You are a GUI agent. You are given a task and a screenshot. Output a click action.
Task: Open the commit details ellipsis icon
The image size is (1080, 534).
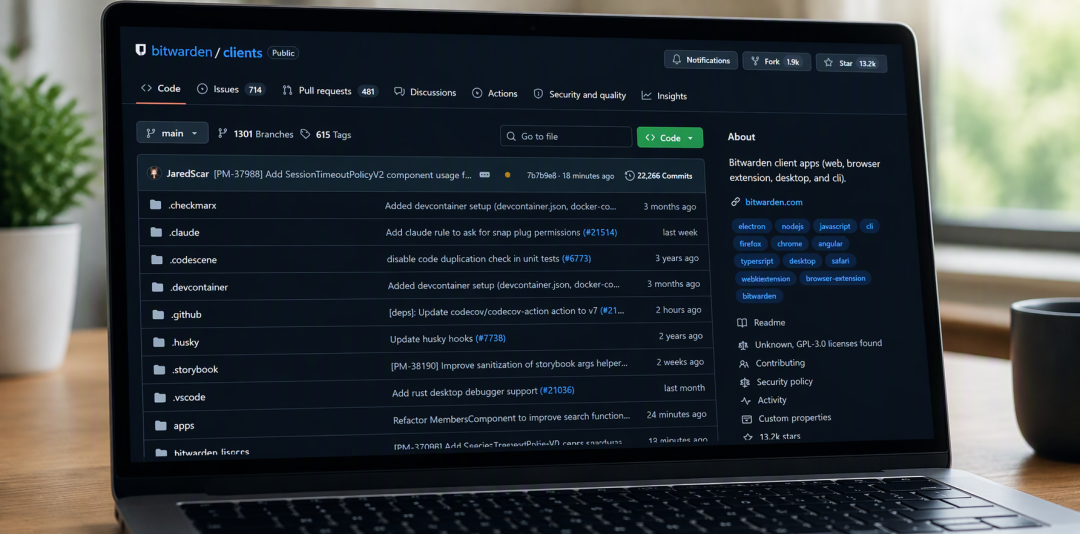point(485,175)
